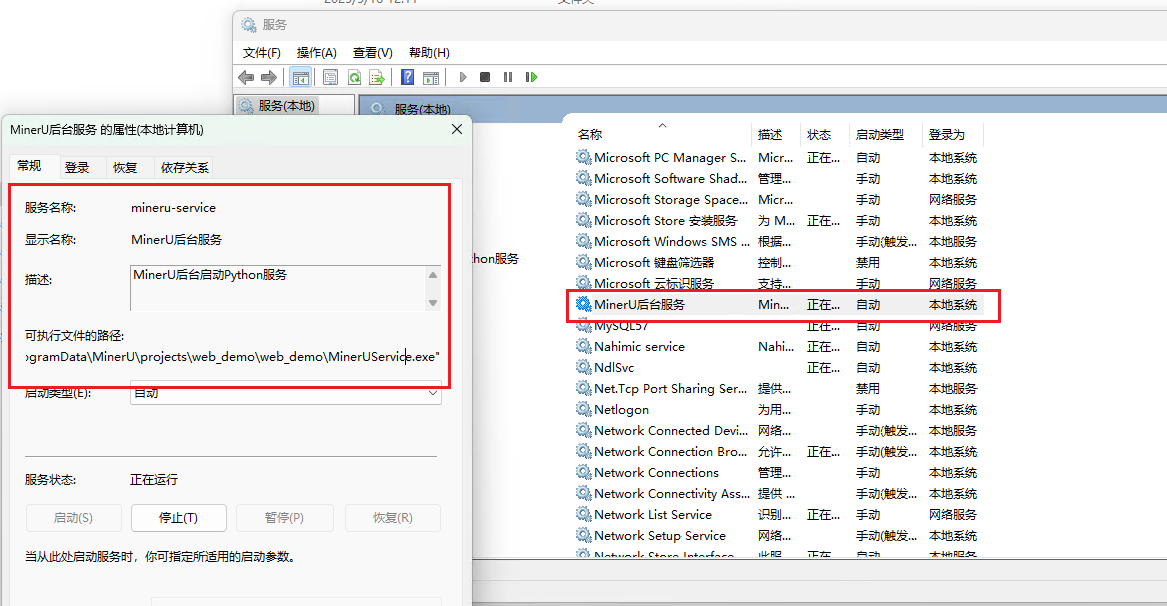Click the gear icon beside Microsoft 键盘筛选器
Viewport: 1167px width, 606px height.
(584, 262)
